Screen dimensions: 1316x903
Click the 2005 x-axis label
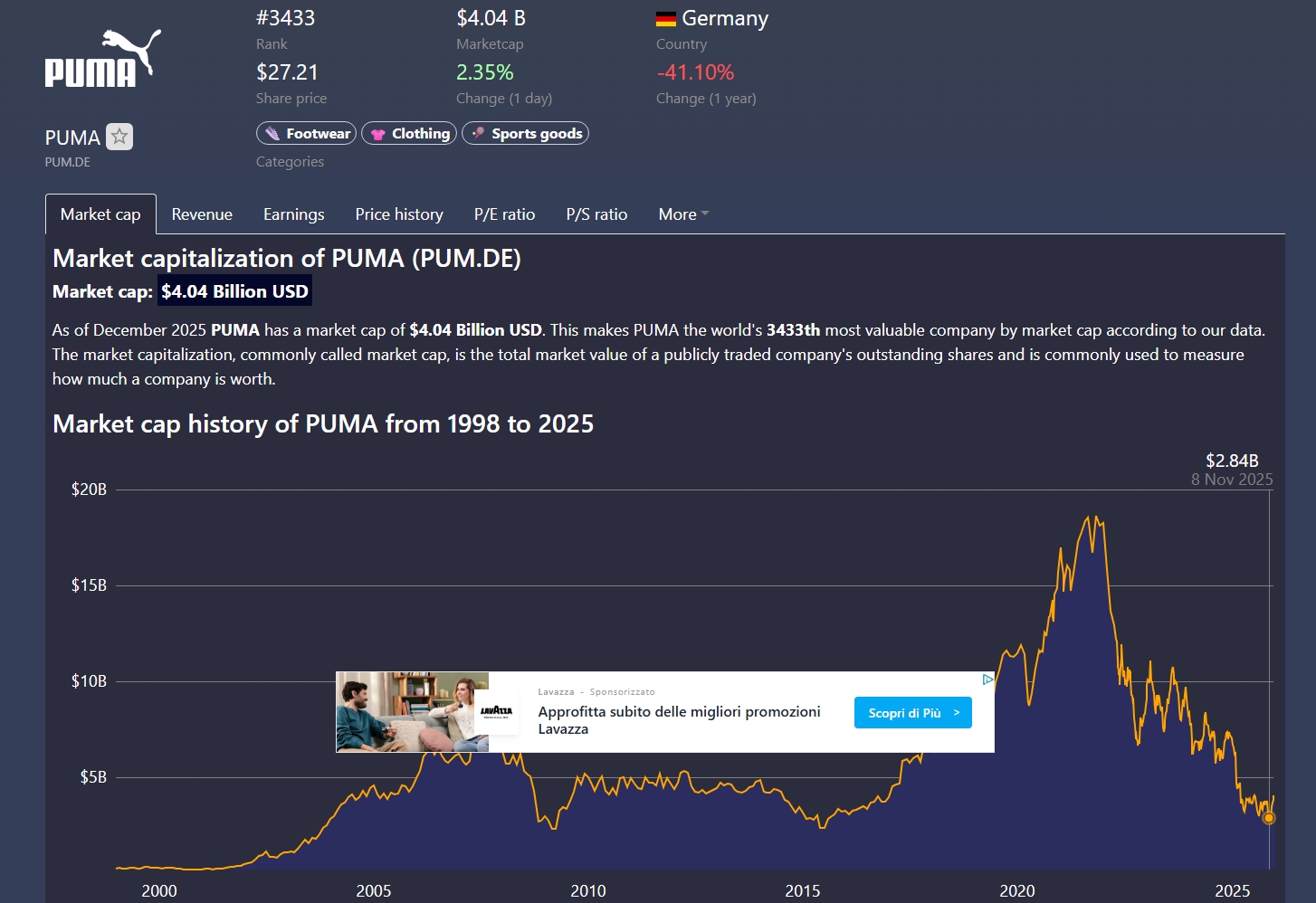click(x=374, y=891)
